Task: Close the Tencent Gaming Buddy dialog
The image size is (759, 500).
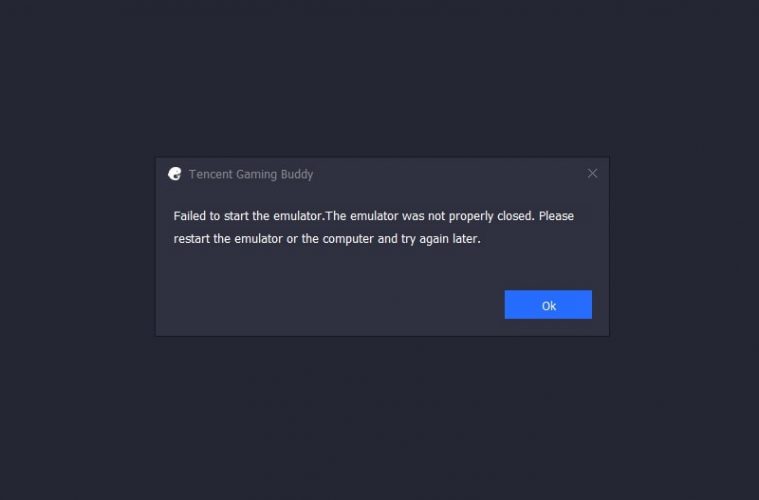Action: pos(592,173)
